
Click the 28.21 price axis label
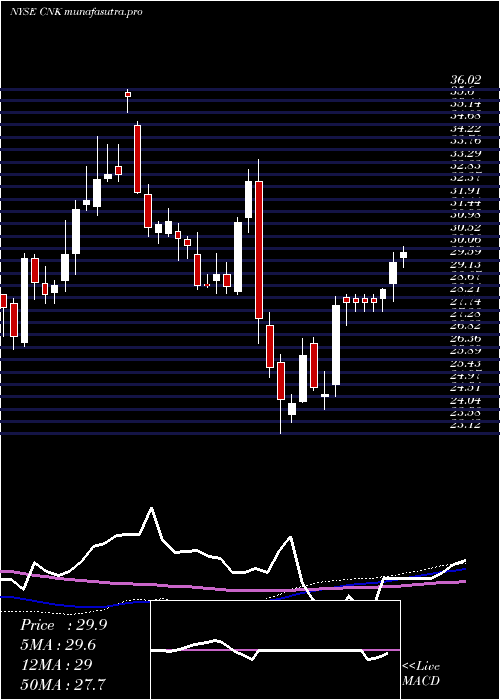[x=466, y=289]
